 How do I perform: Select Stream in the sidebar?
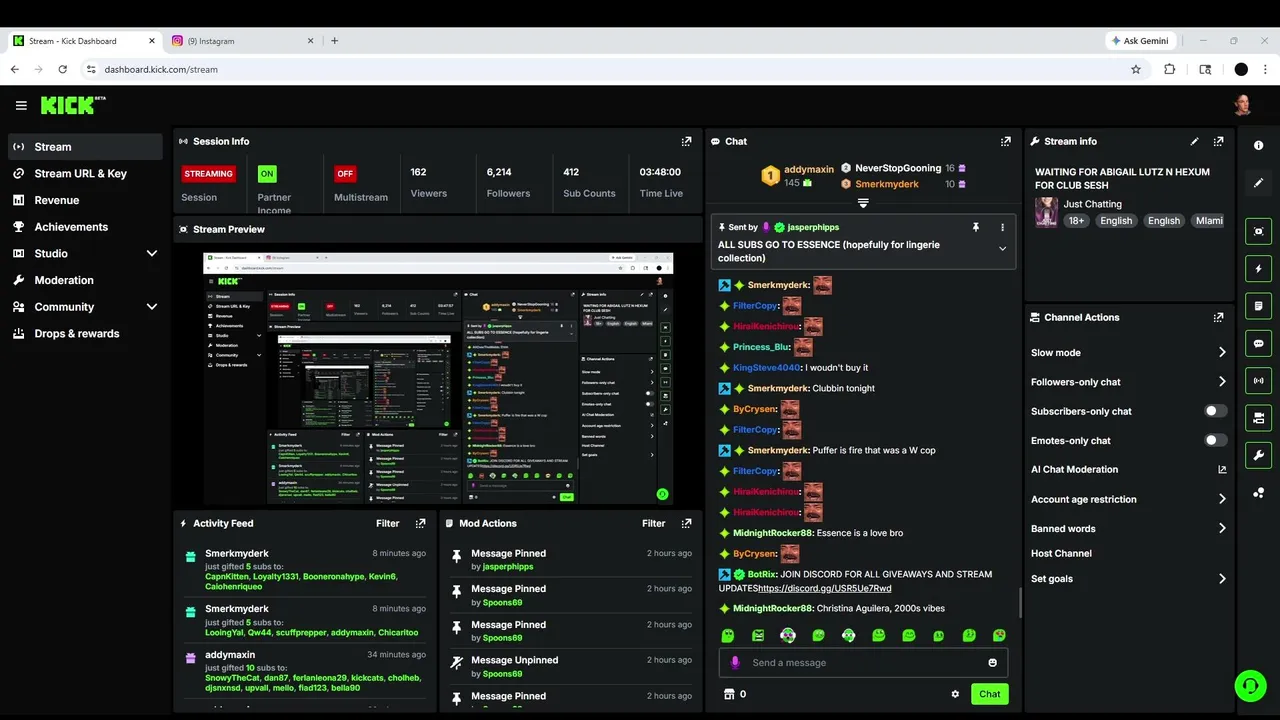click(85, 147)
